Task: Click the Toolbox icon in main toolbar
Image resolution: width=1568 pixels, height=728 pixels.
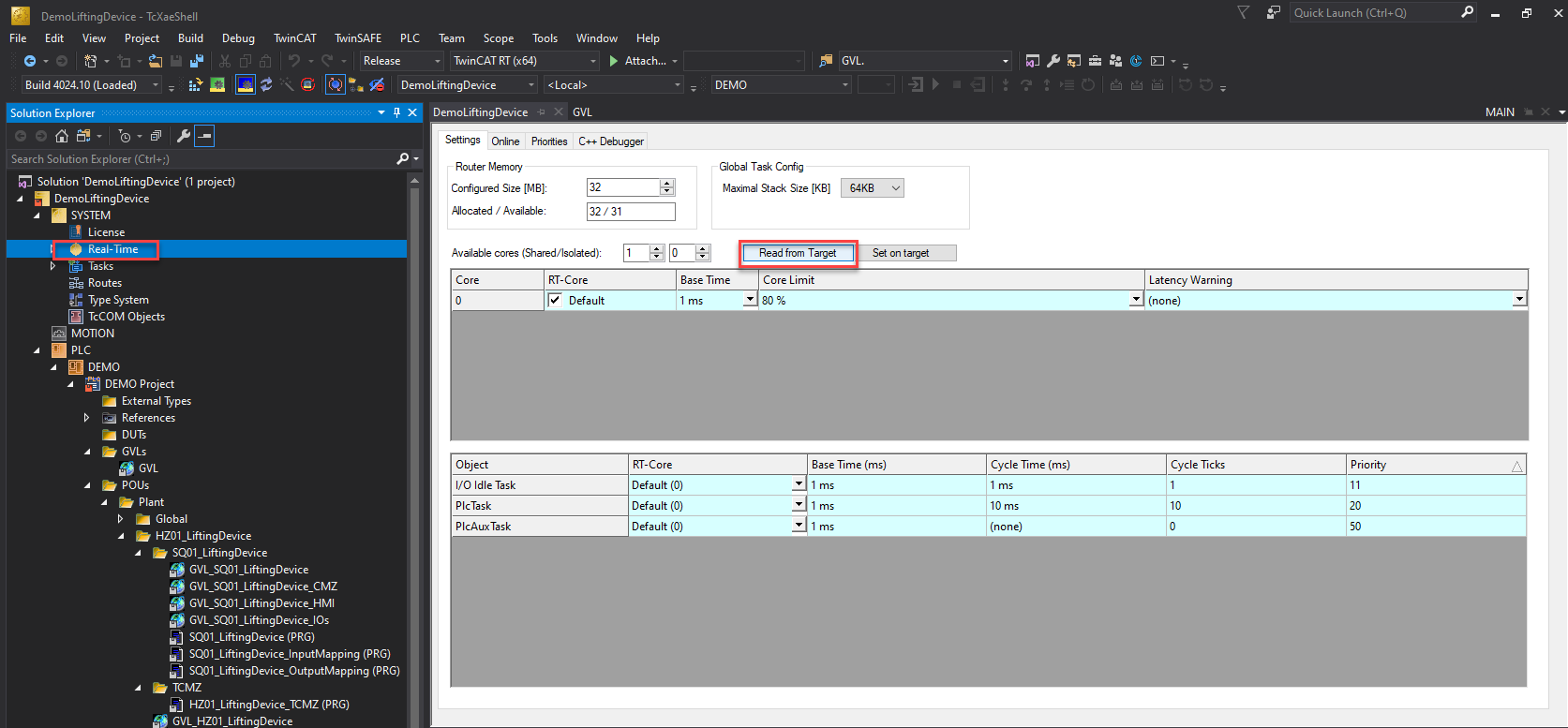Action: [x=1095, y=61]
